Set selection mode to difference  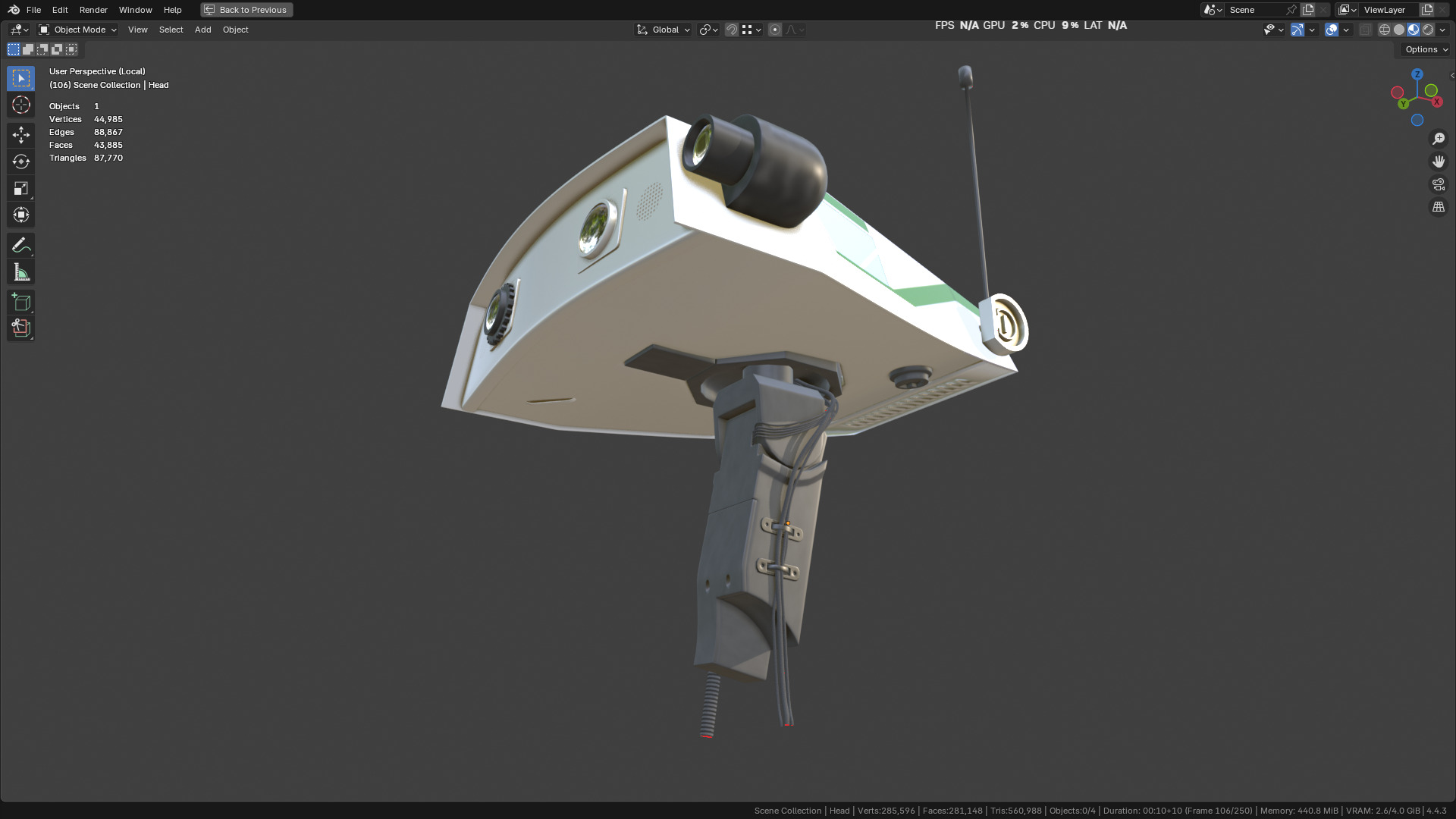coord(57,49)
